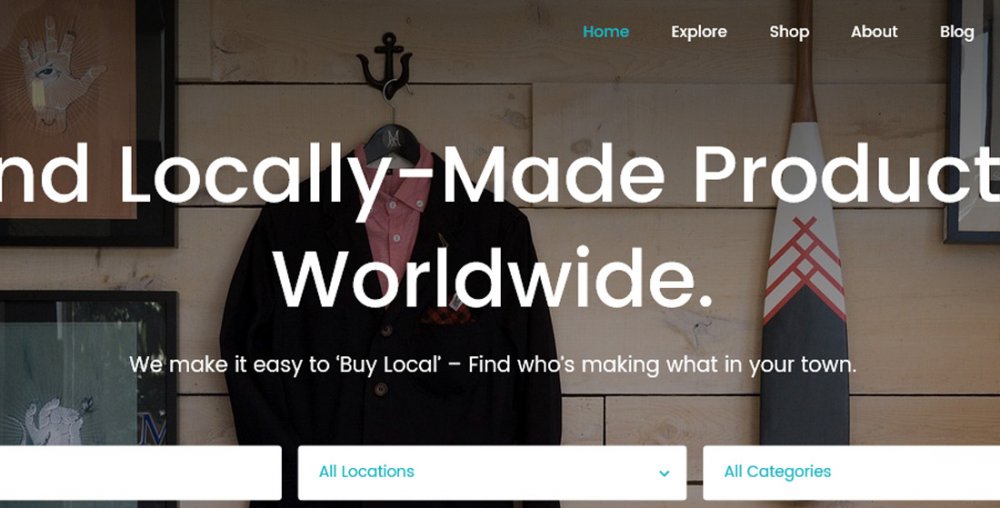Image resolution: width=1000 pixels, height=508 pixels.
Task: Visit the About page
Action: pyautogui.click(x=874, y=32)
